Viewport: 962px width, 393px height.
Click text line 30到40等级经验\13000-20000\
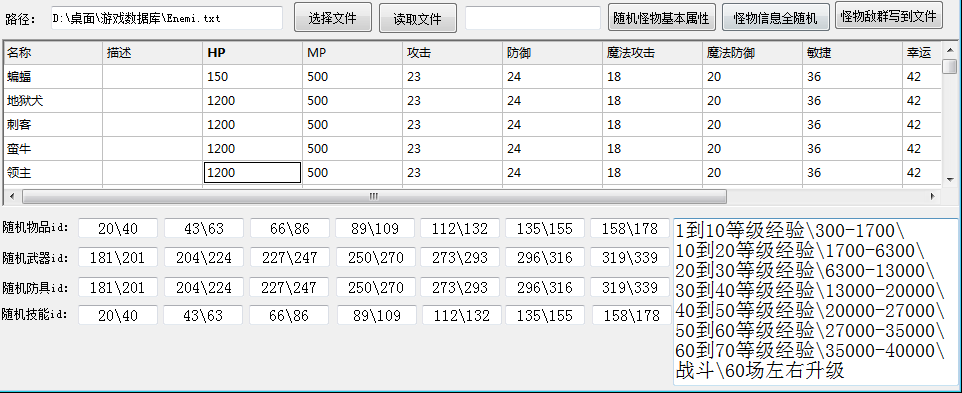810,290
